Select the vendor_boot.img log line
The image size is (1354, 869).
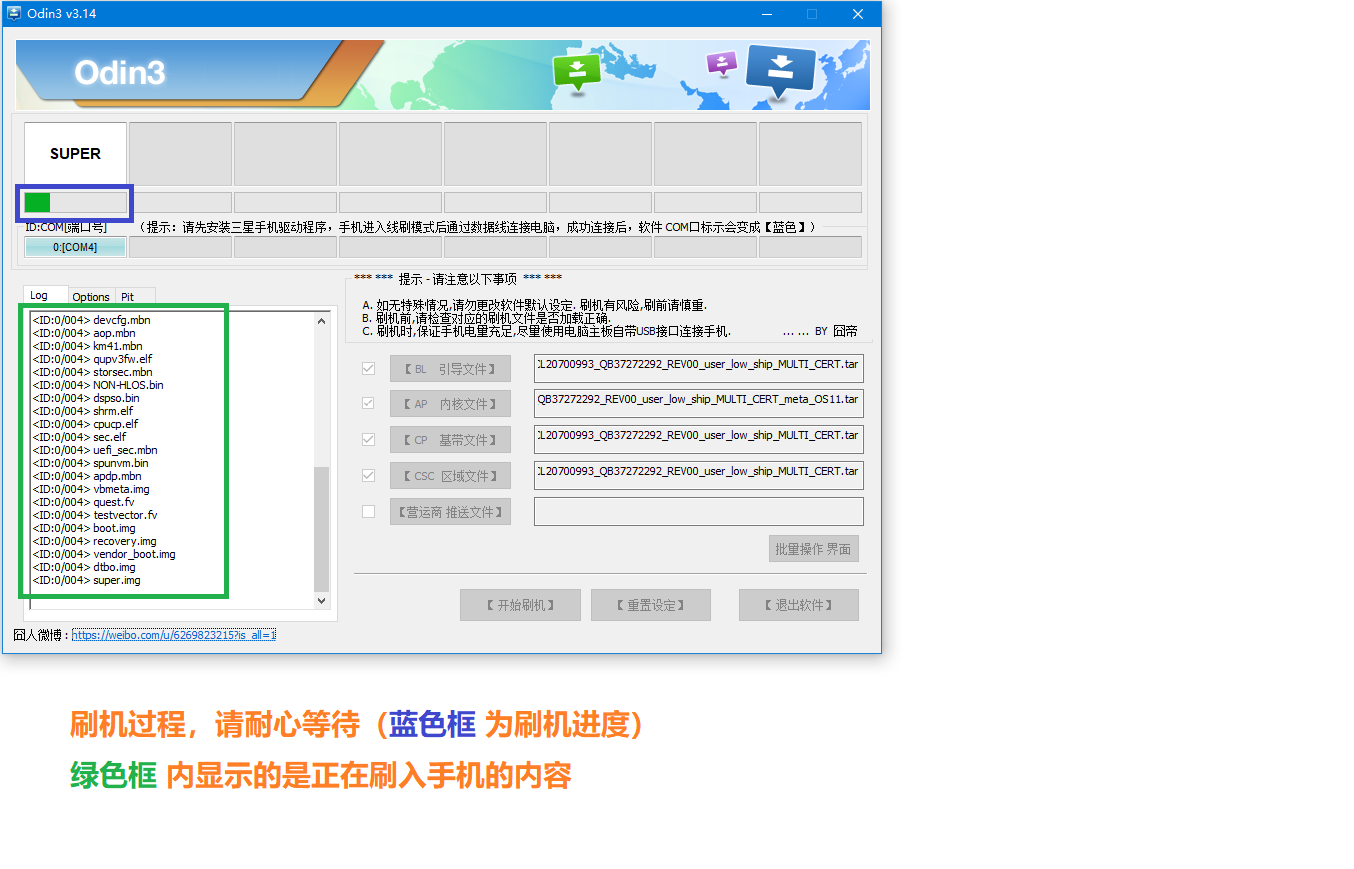[104, 554]
